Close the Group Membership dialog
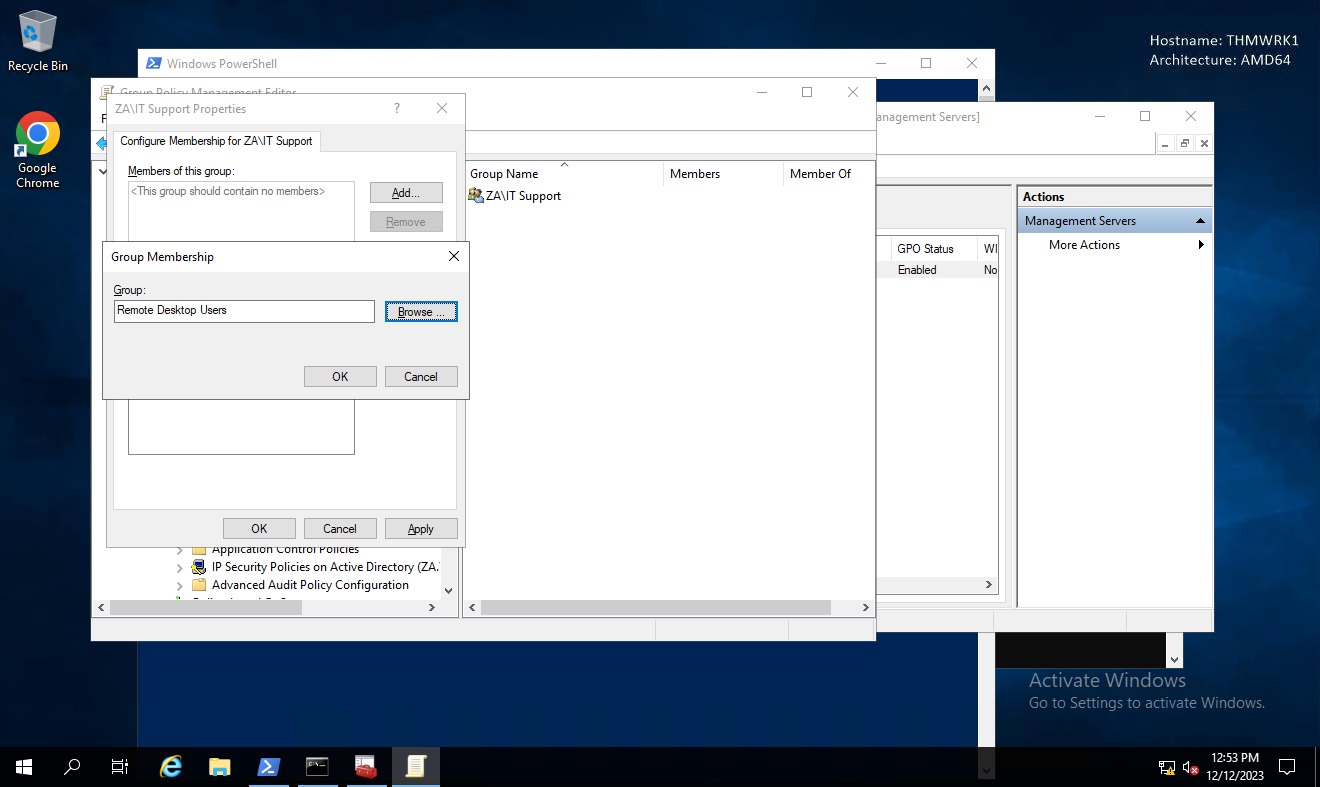 click(x=454, y=257)
